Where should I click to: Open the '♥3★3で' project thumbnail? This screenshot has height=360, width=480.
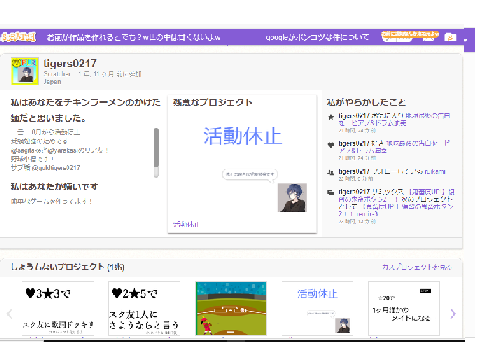58,308
